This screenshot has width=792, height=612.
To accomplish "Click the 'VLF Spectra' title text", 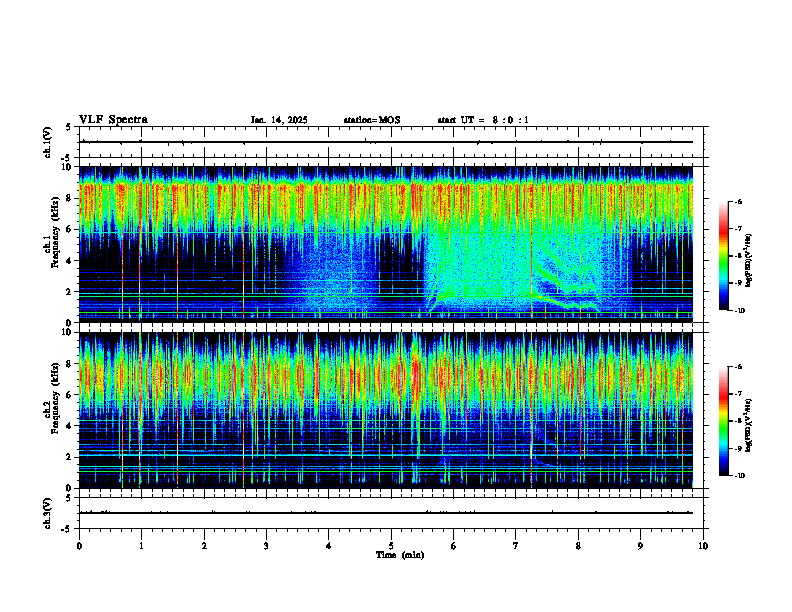I will tap(113, 119).
